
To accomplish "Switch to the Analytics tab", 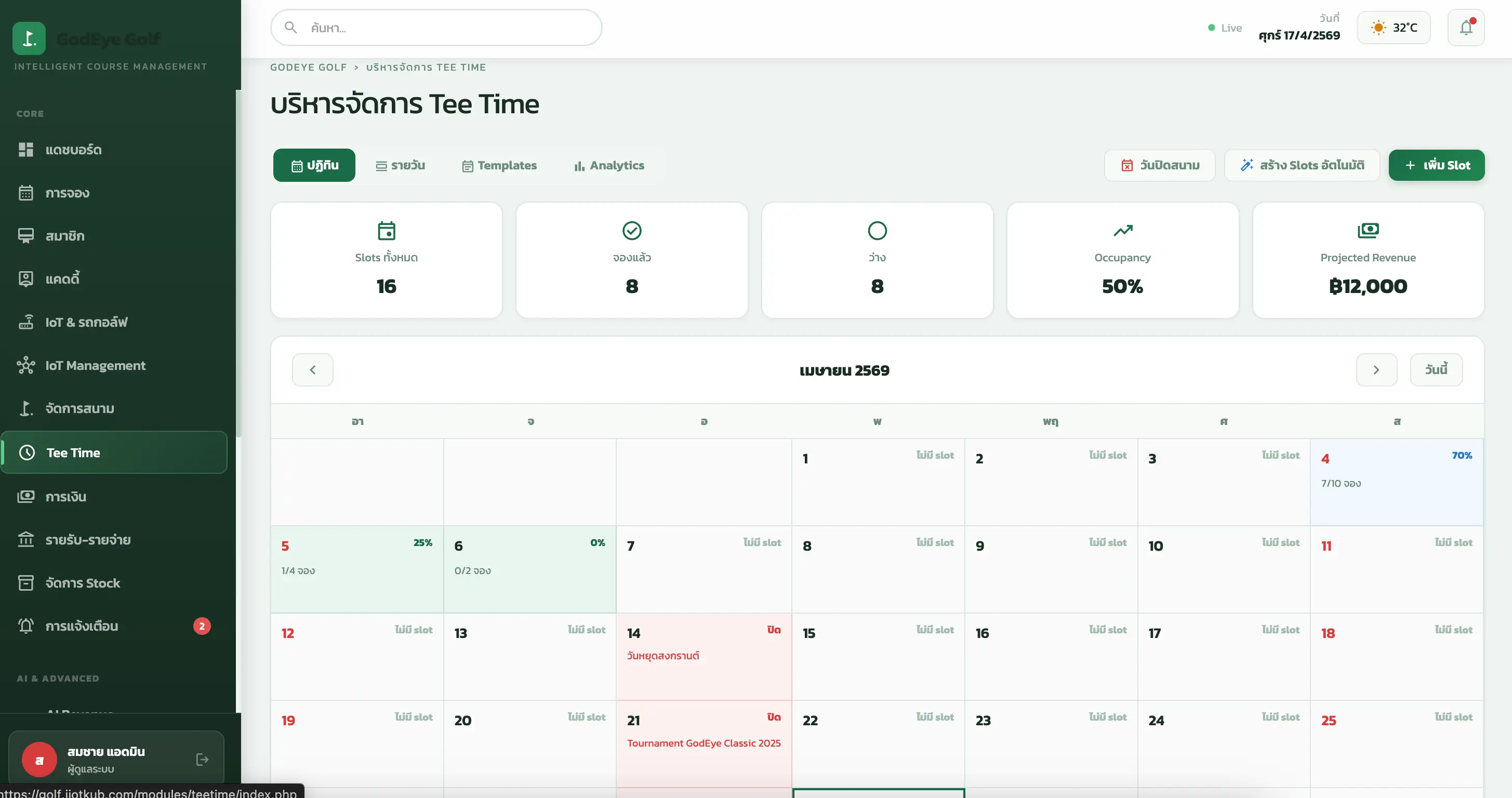I will pos(609,165).
